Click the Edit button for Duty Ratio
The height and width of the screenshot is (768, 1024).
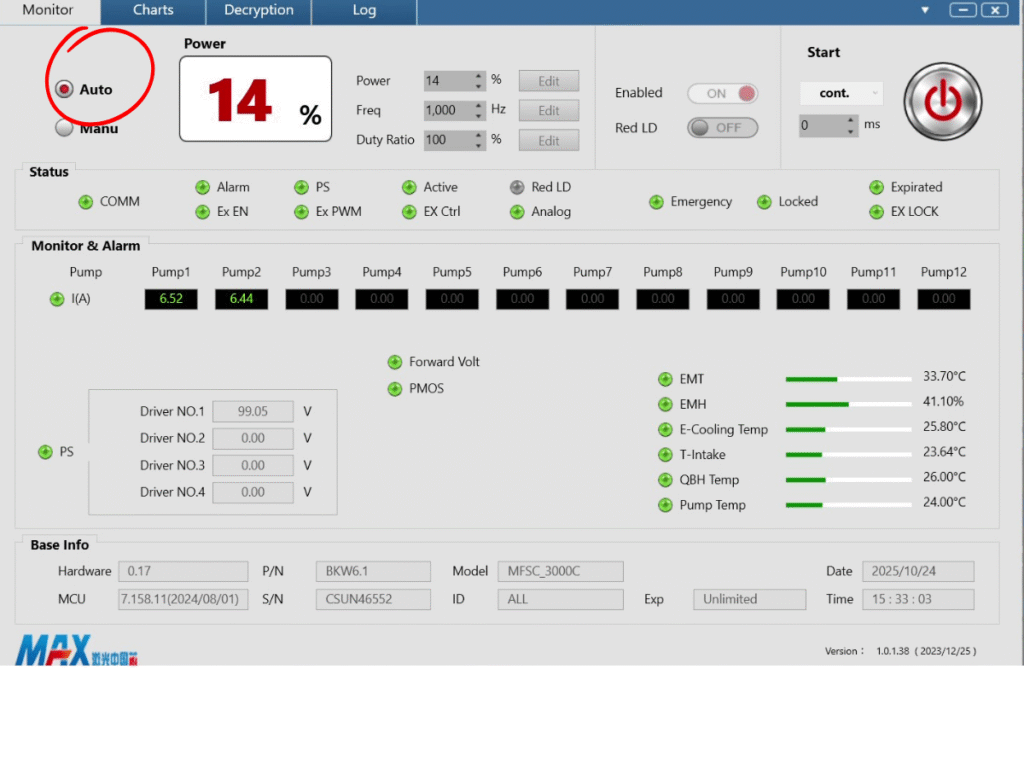pos(548,141)
